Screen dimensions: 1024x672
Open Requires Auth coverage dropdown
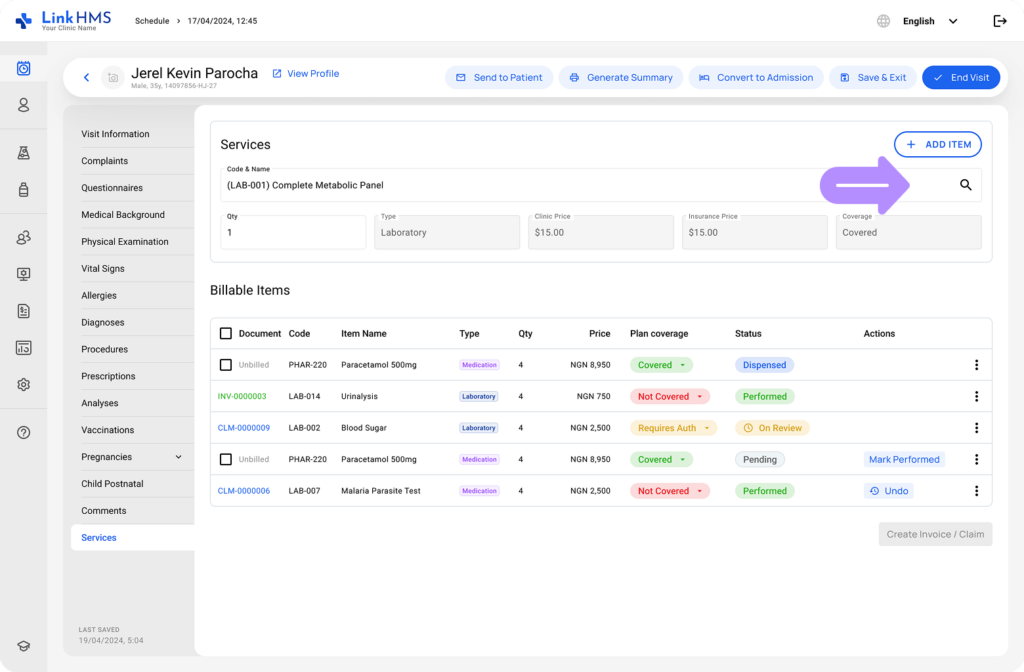click(673, 428)
